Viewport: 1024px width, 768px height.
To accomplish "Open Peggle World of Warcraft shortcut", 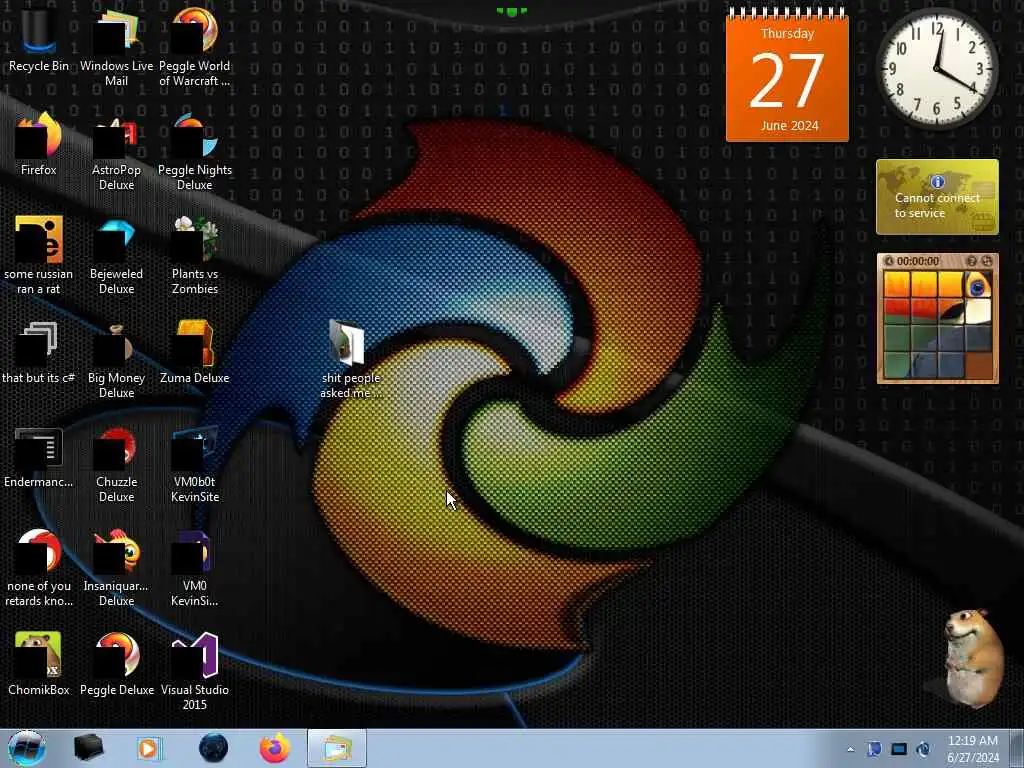I will tap(195, 47).
